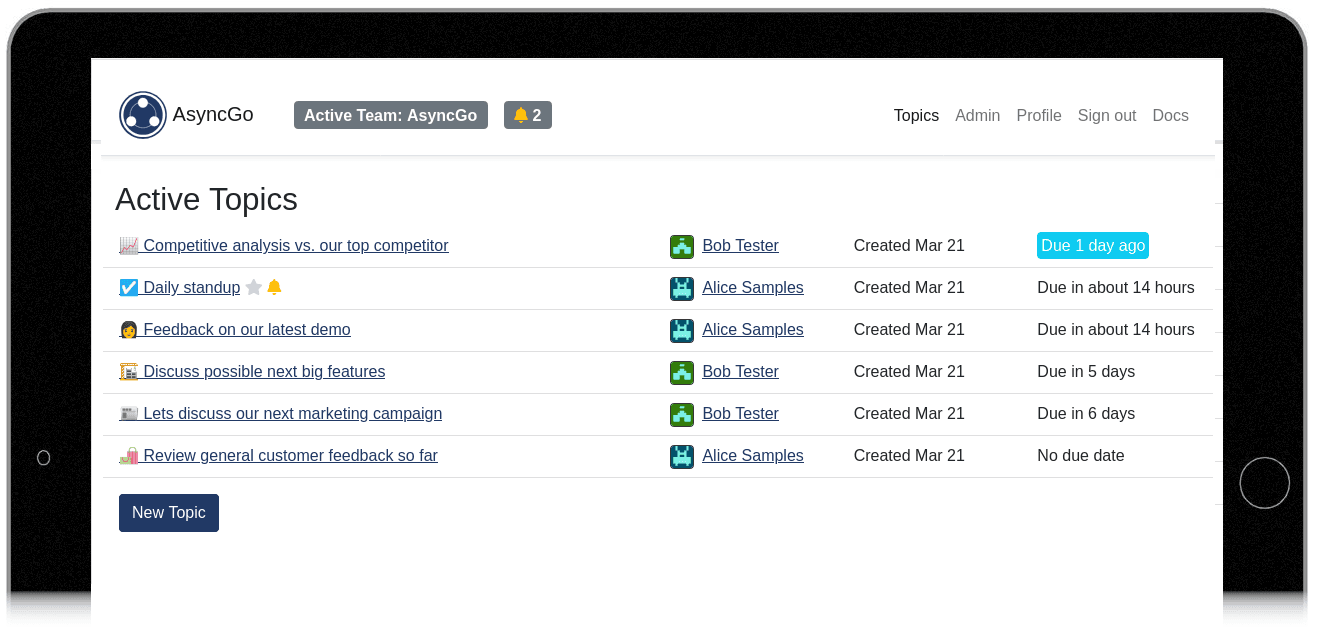Click the Due 1 day ago badge
Screen dimensions: 1317x627
(x=1092, y=246)
